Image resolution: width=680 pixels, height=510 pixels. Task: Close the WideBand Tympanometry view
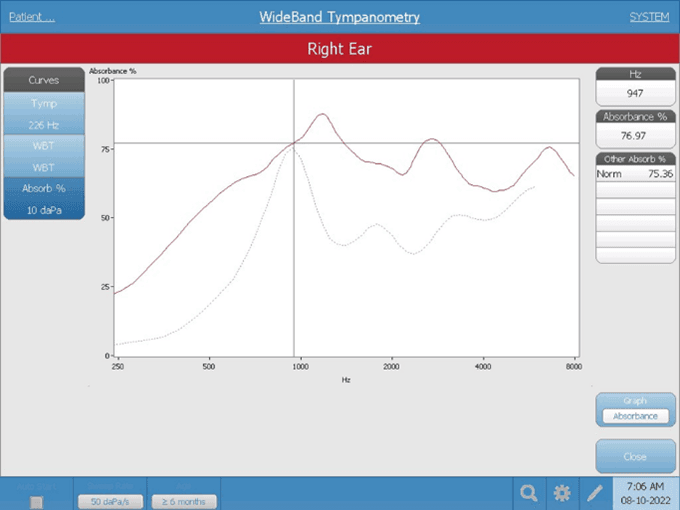click(x=634, y=456)
